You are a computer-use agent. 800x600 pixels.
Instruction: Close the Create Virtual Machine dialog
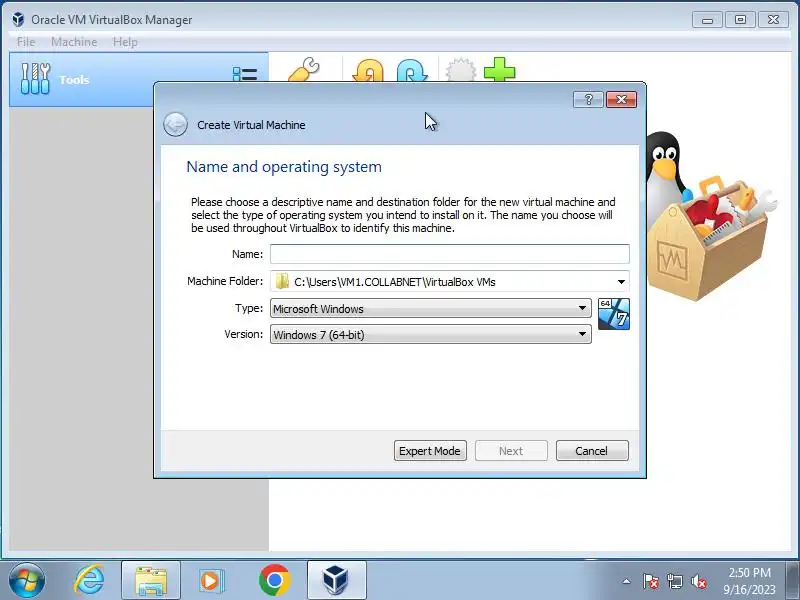tap(621, 99)
